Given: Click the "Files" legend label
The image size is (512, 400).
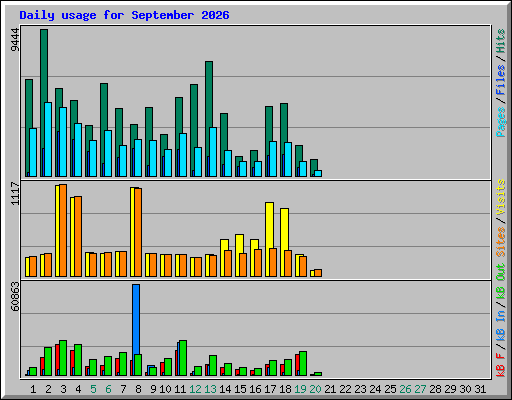Looking at the screenshot, I should click(500, 79).
